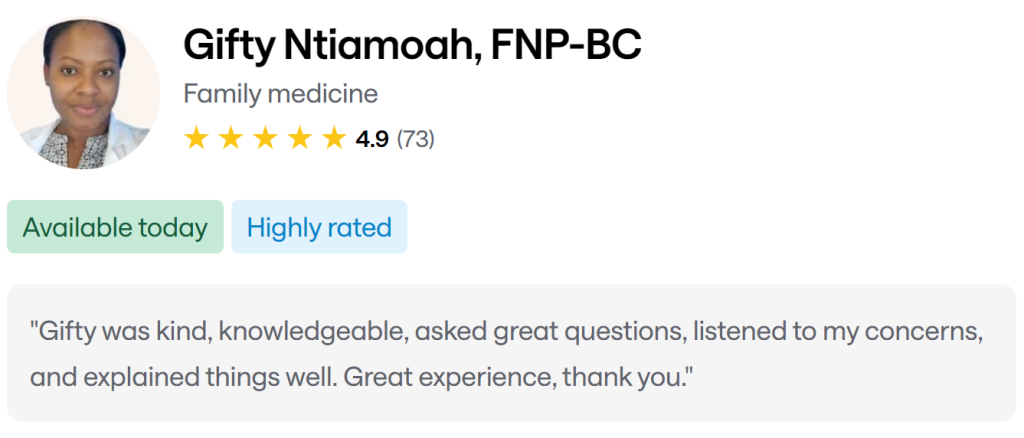
Task: Select the fifth rating star
Action: [333, 138]
